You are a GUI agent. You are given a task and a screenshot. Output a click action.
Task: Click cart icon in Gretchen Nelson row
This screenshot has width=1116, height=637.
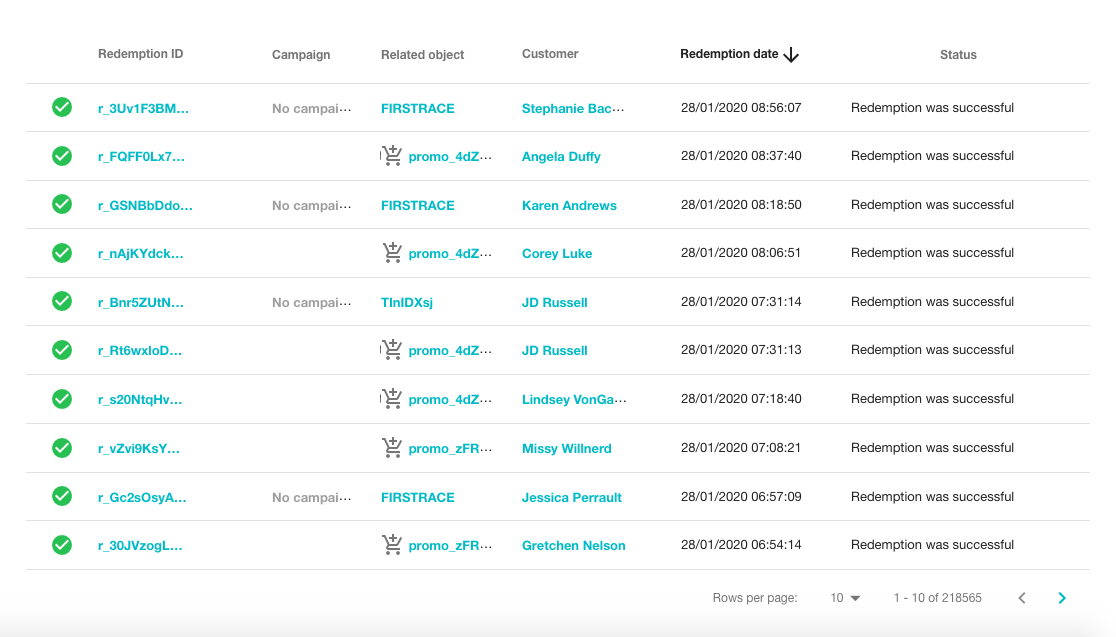tap(391, 544)
